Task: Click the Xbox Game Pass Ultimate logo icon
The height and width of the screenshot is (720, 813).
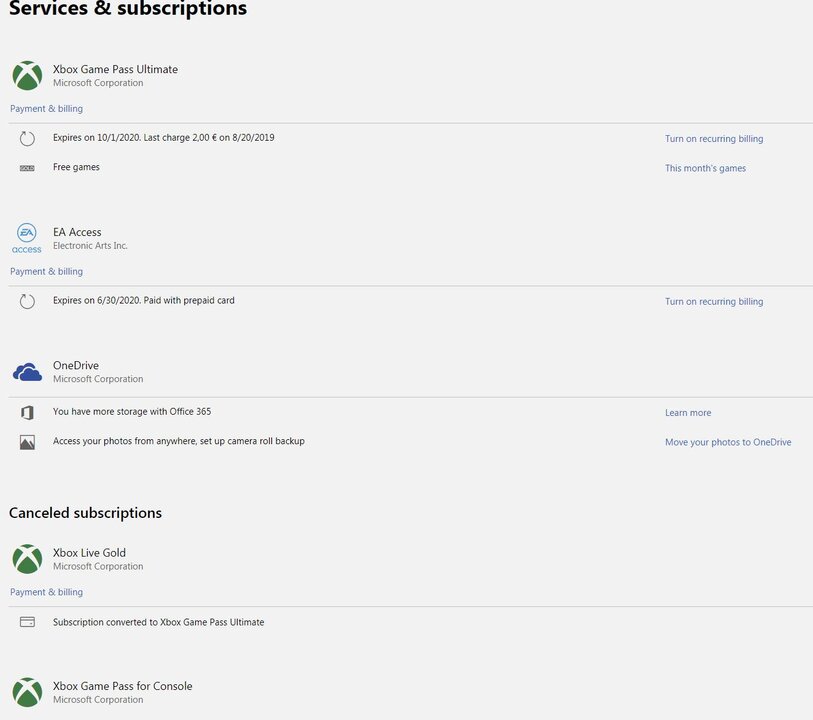Action: tap(27, 75)
